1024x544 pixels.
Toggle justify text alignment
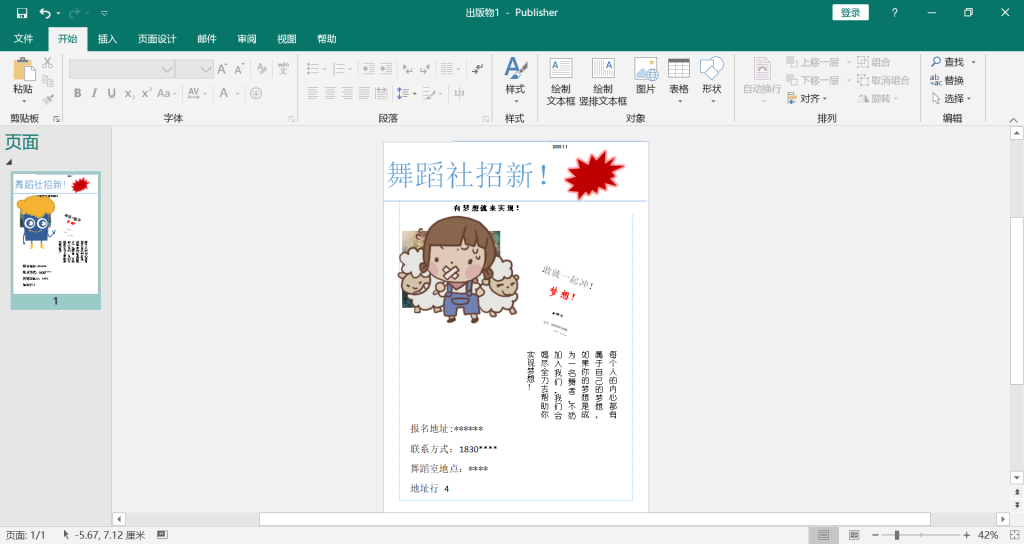(x=364, y=93)
